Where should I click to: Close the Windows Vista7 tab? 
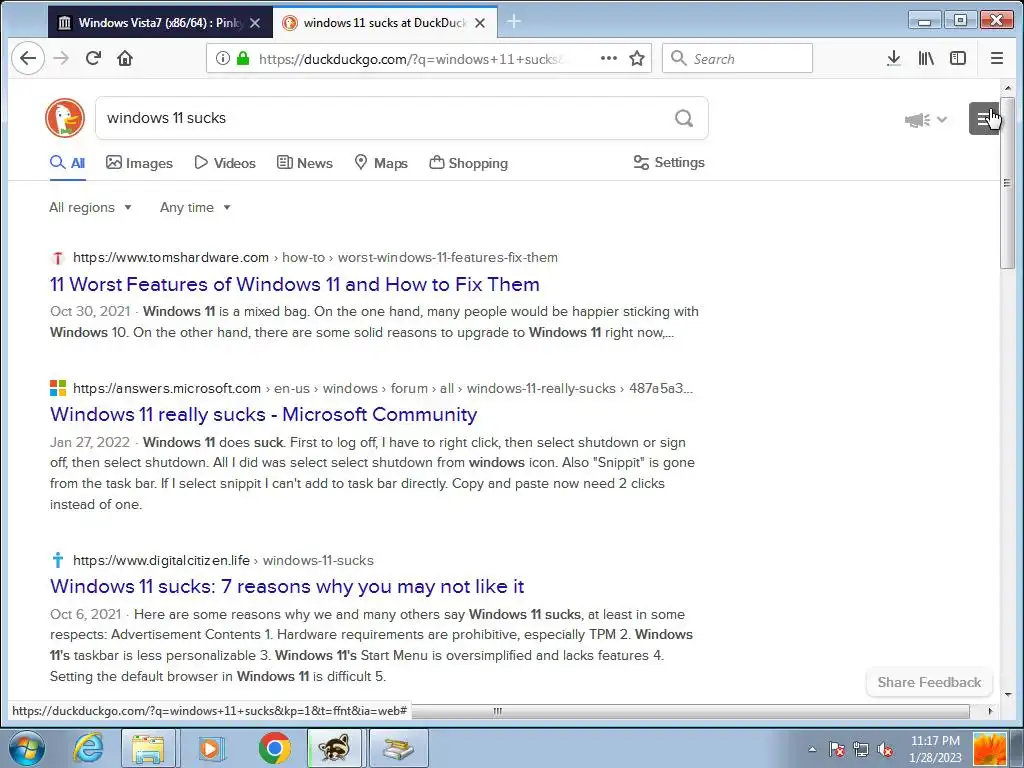(x=255, y=23)
